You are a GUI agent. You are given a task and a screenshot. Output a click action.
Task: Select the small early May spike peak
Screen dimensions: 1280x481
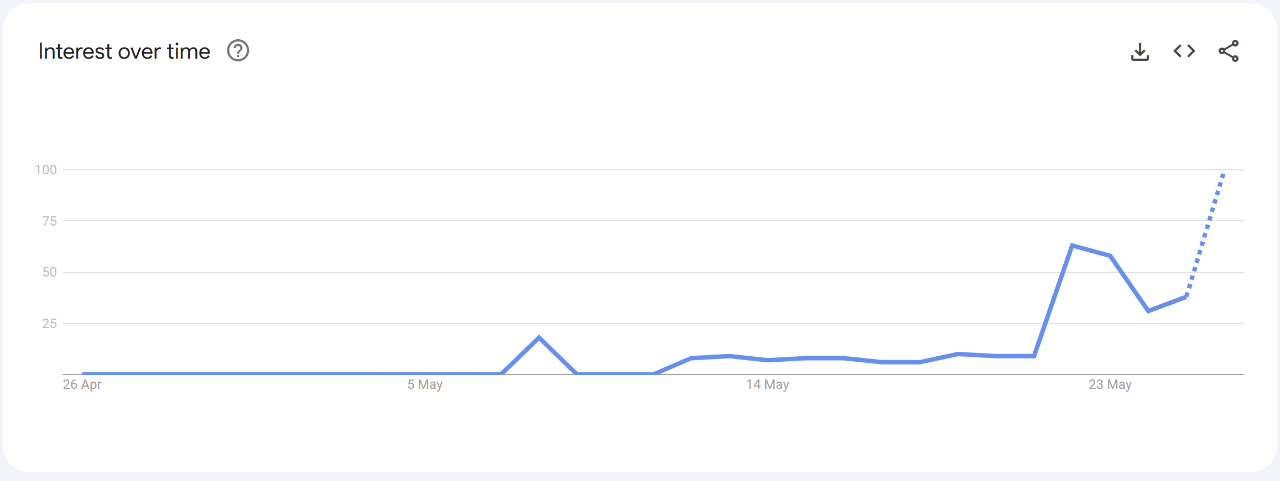point(539,337)
